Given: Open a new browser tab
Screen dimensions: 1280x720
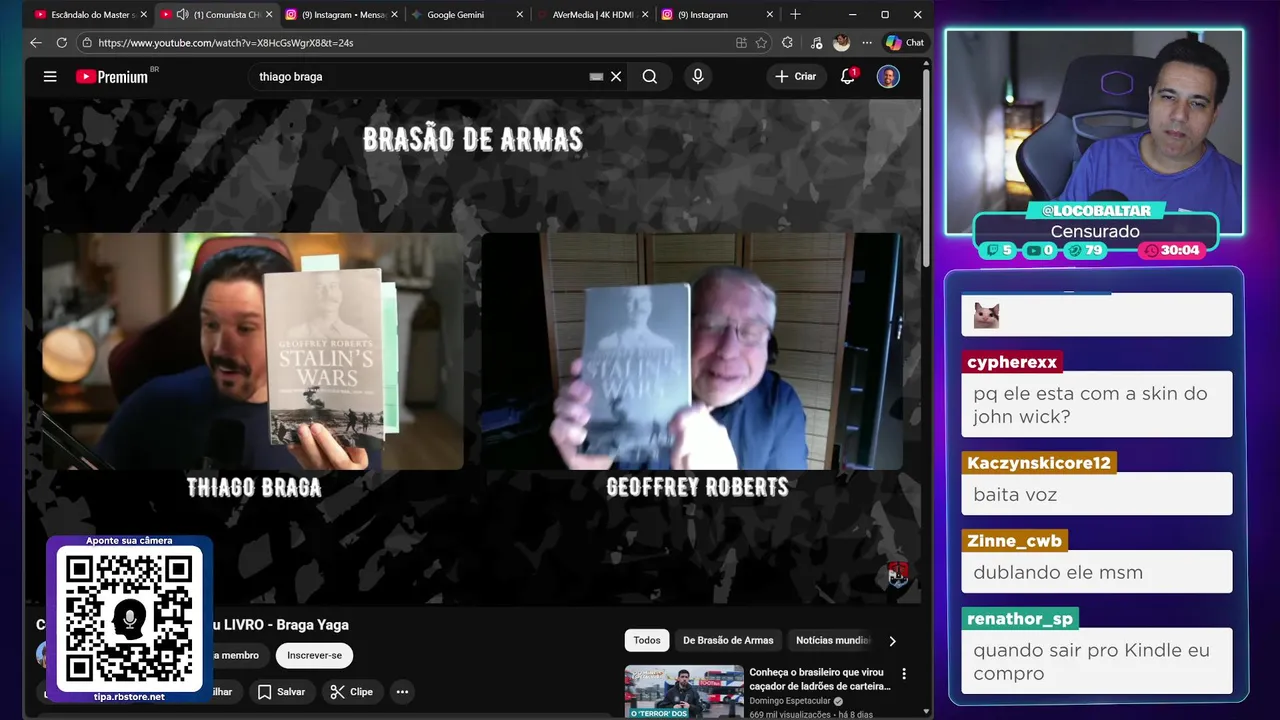Looking at the screenshot, I should [795, 14].
